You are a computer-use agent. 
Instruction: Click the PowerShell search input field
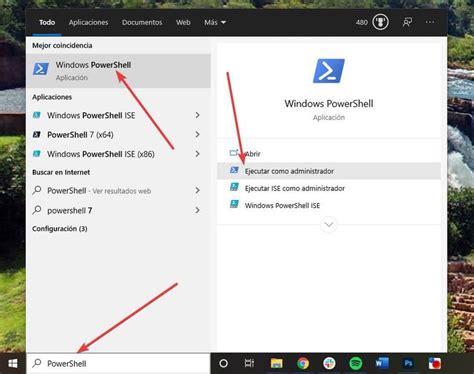118,363
